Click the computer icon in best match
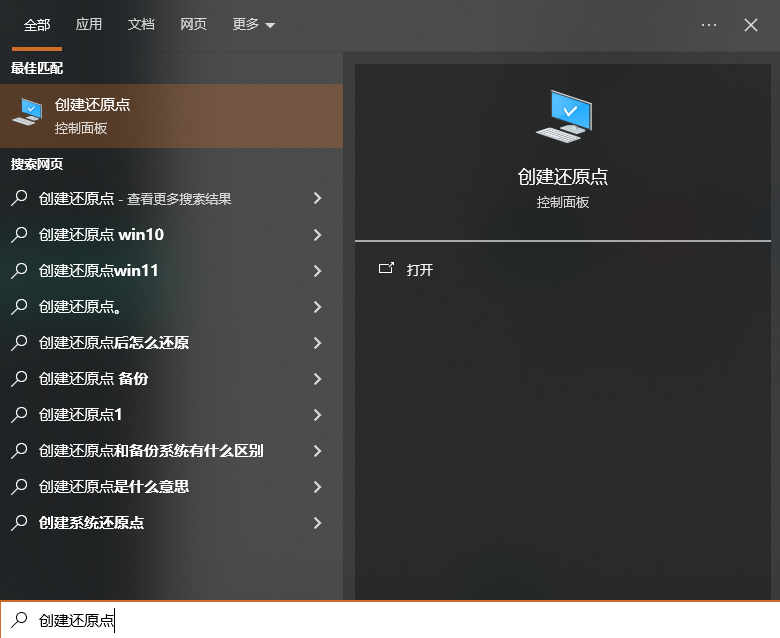Screen dimensions: 780x638 pyautogui.click(x=27, y=112)
